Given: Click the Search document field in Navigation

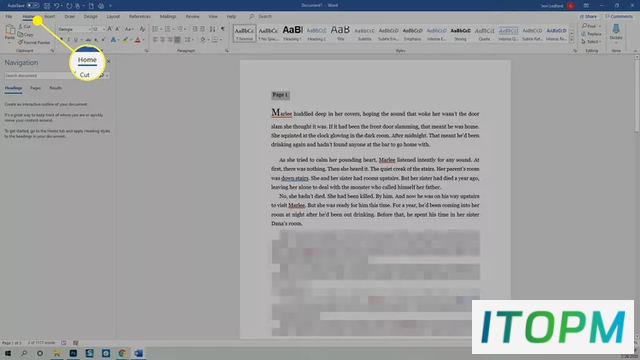Looking at the screenshot, I should click(39, 76).
